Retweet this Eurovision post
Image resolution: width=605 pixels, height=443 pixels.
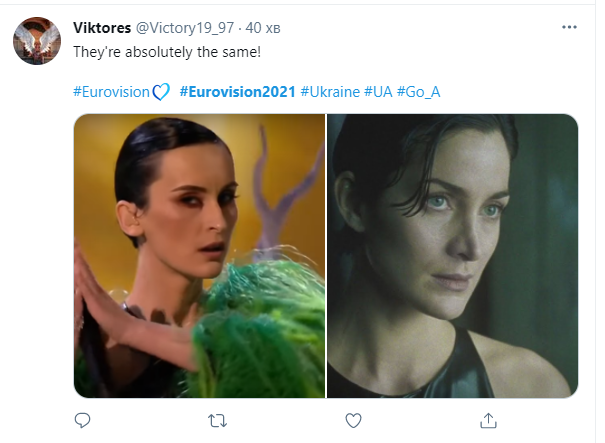(217, 421)
